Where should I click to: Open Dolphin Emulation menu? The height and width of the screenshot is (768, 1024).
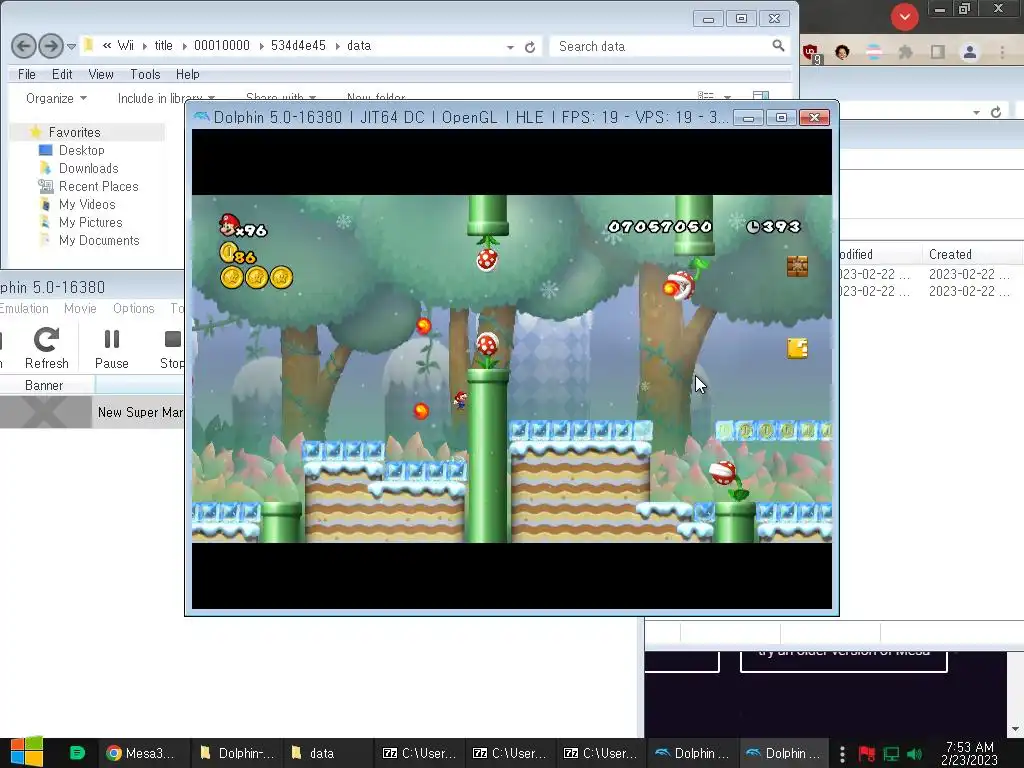pos(24,308)
